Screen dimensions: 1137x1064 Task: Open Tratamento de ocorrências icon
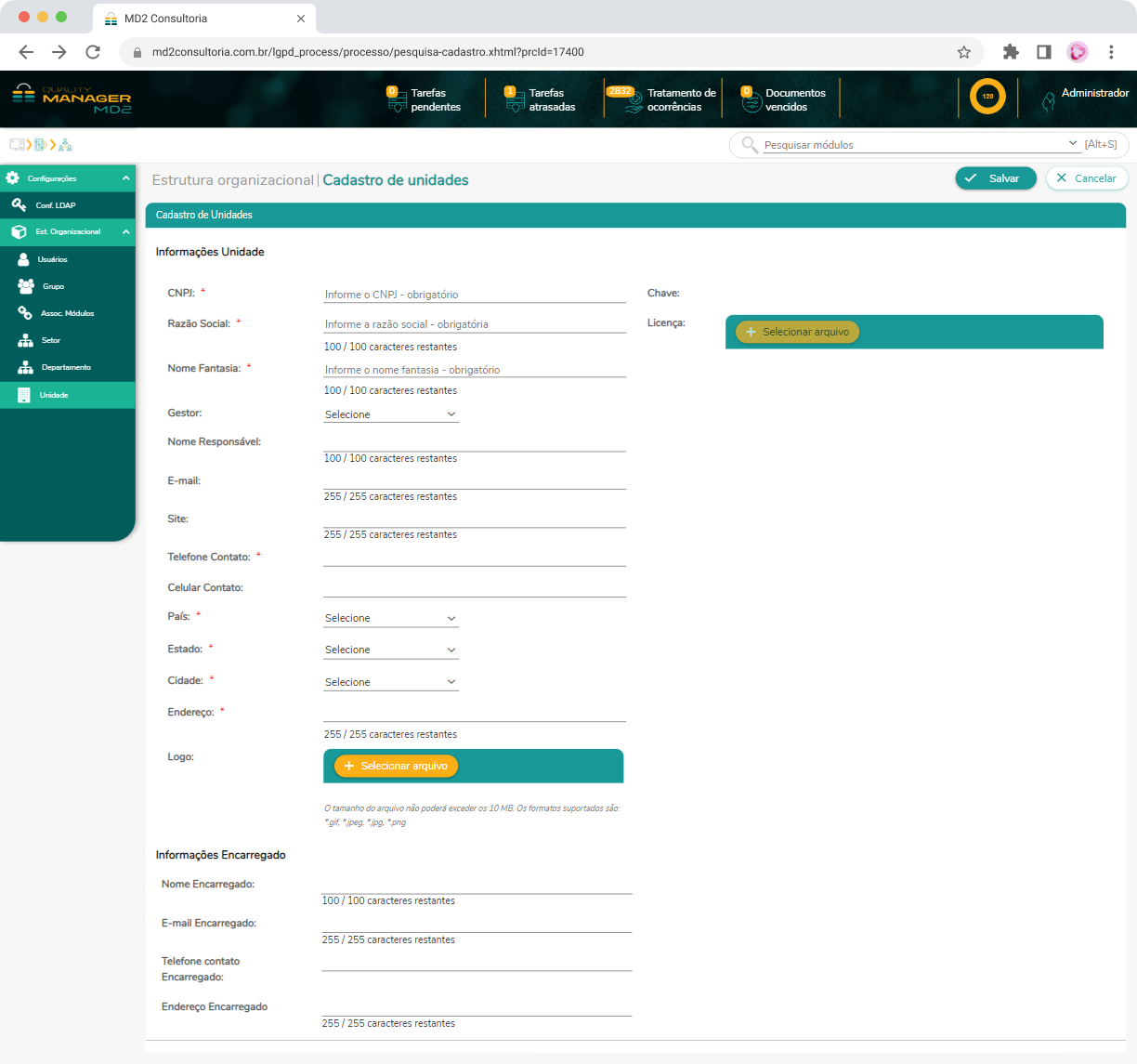point(633,100)
